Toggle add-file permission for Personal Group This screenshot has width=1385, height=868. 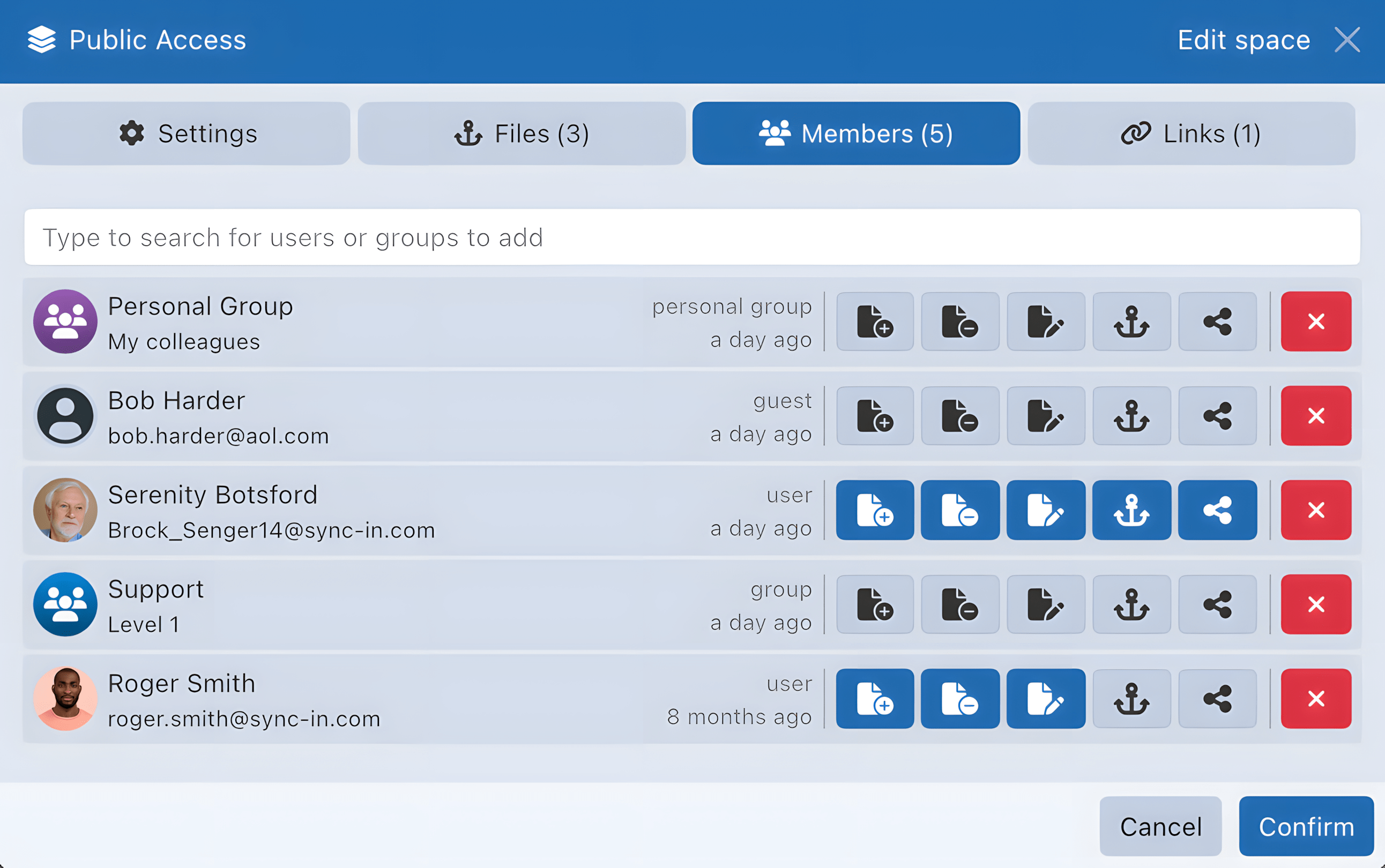(875, 321)
